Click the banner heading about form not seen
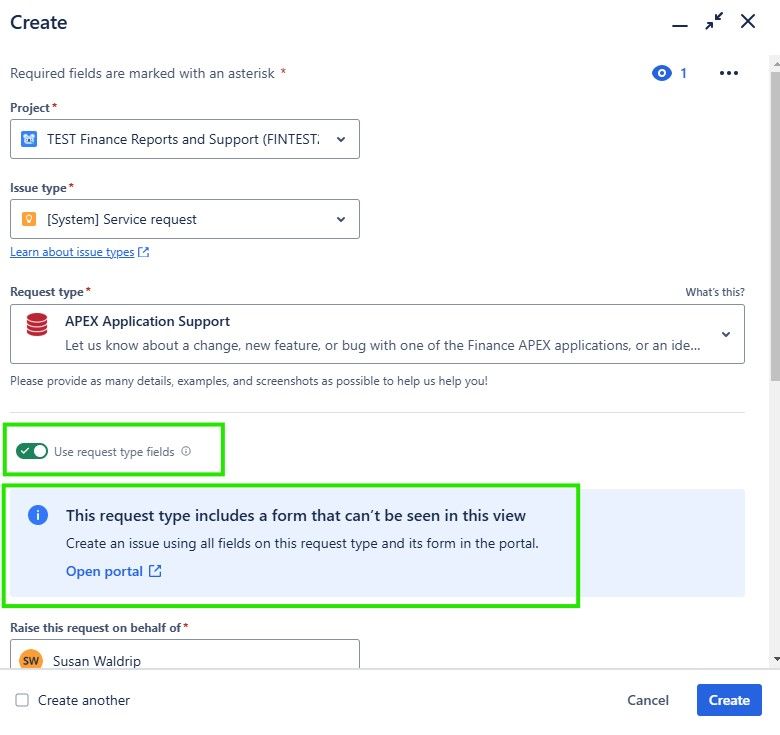Screen dimensions: 780x735 coord(295,515)
